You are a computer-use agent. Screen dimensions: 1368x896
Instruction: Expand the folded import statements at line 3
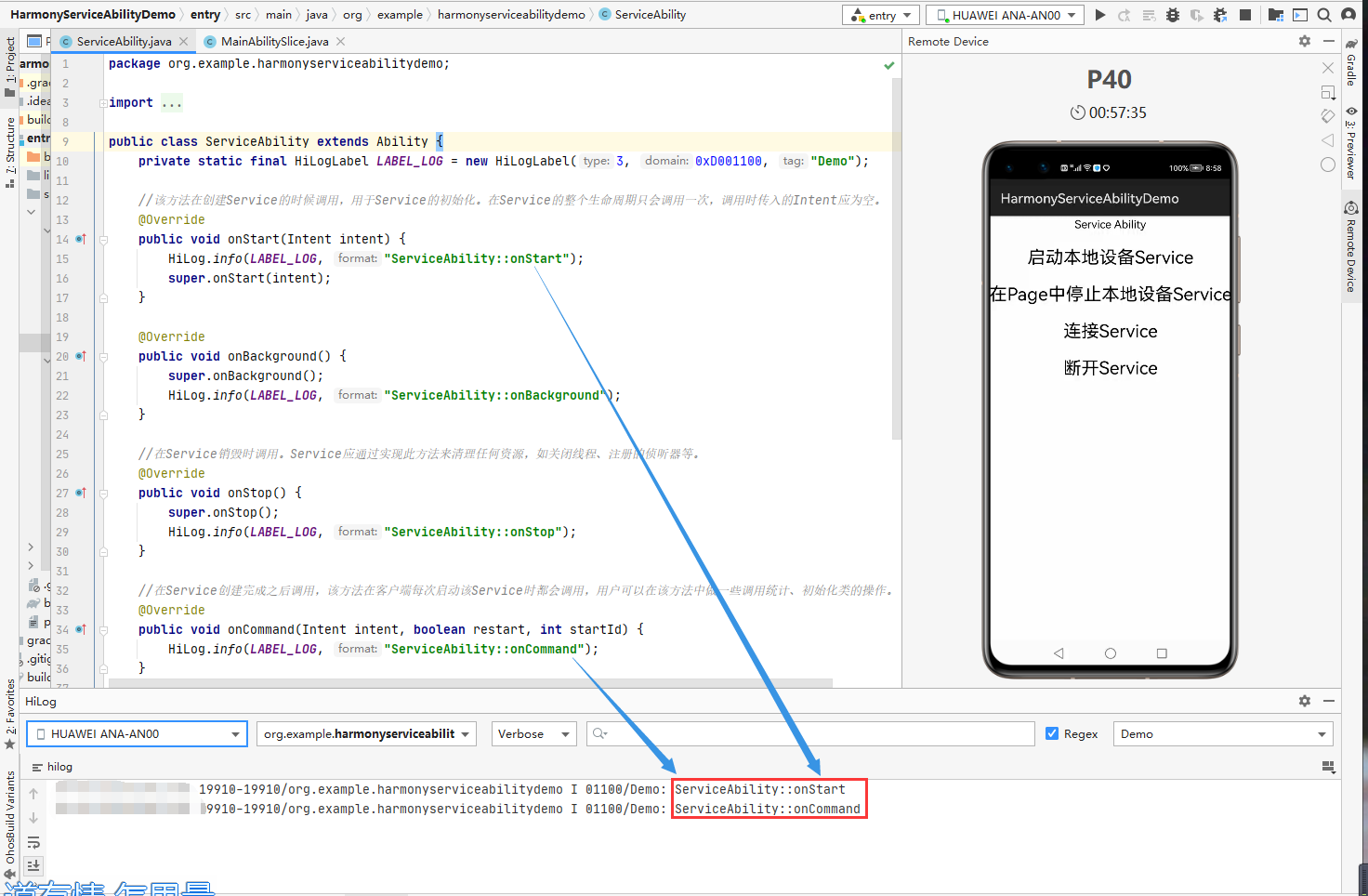tap(103, 102)
